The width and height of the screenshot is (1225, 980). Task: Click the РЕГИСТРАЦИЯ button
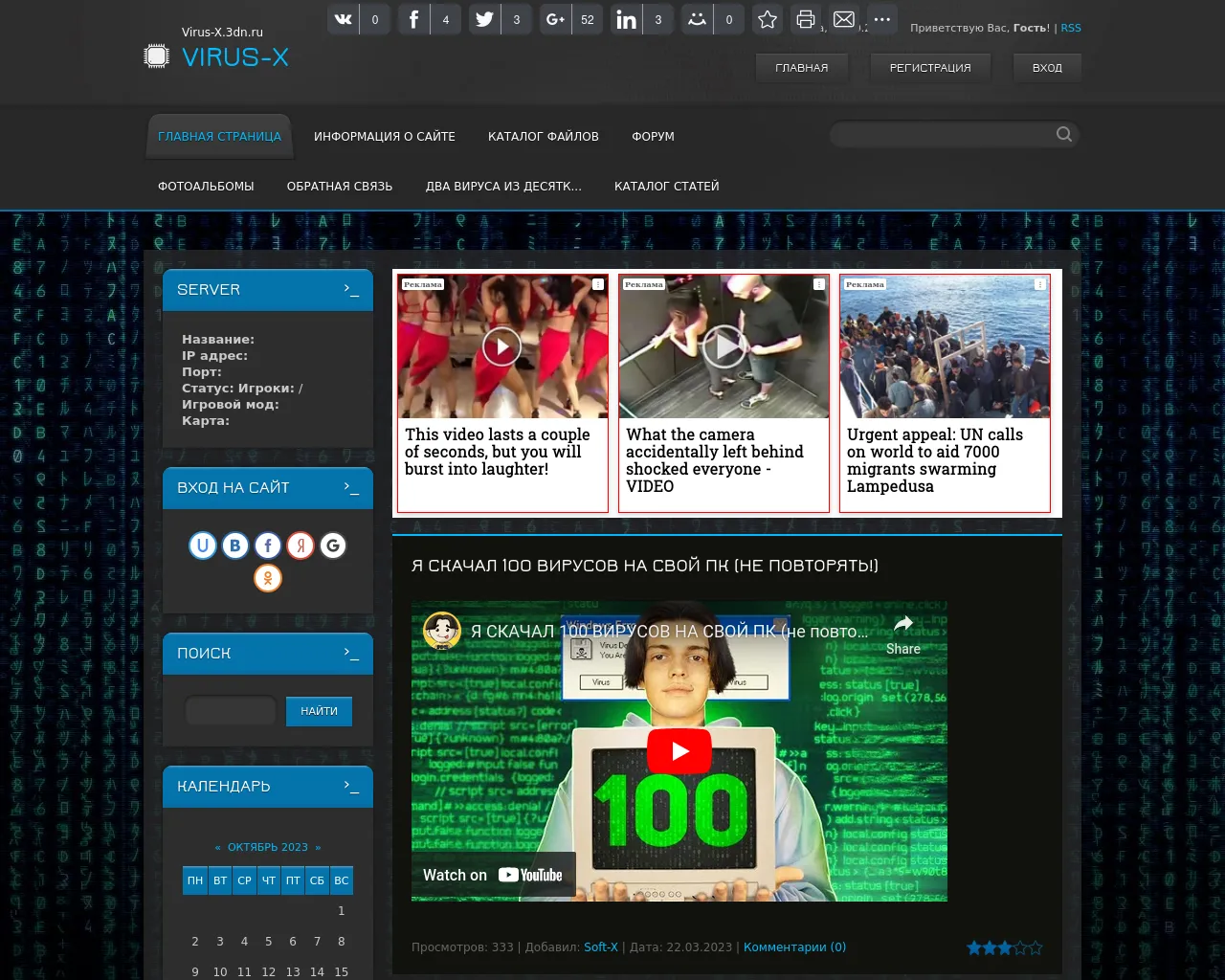pyautogui.click(x=930, y=68)
